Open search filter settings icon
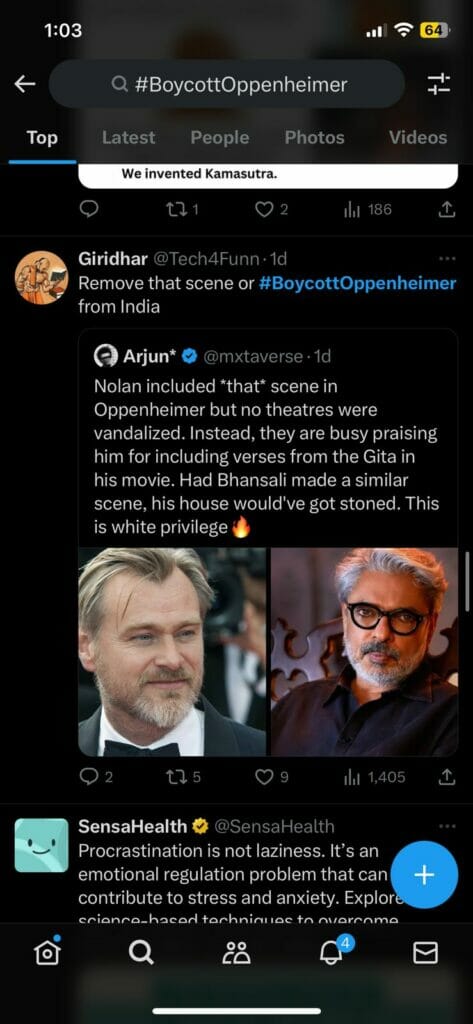Image resolution: width=473 pixels, height=1024 pixels. coord(438,84)
